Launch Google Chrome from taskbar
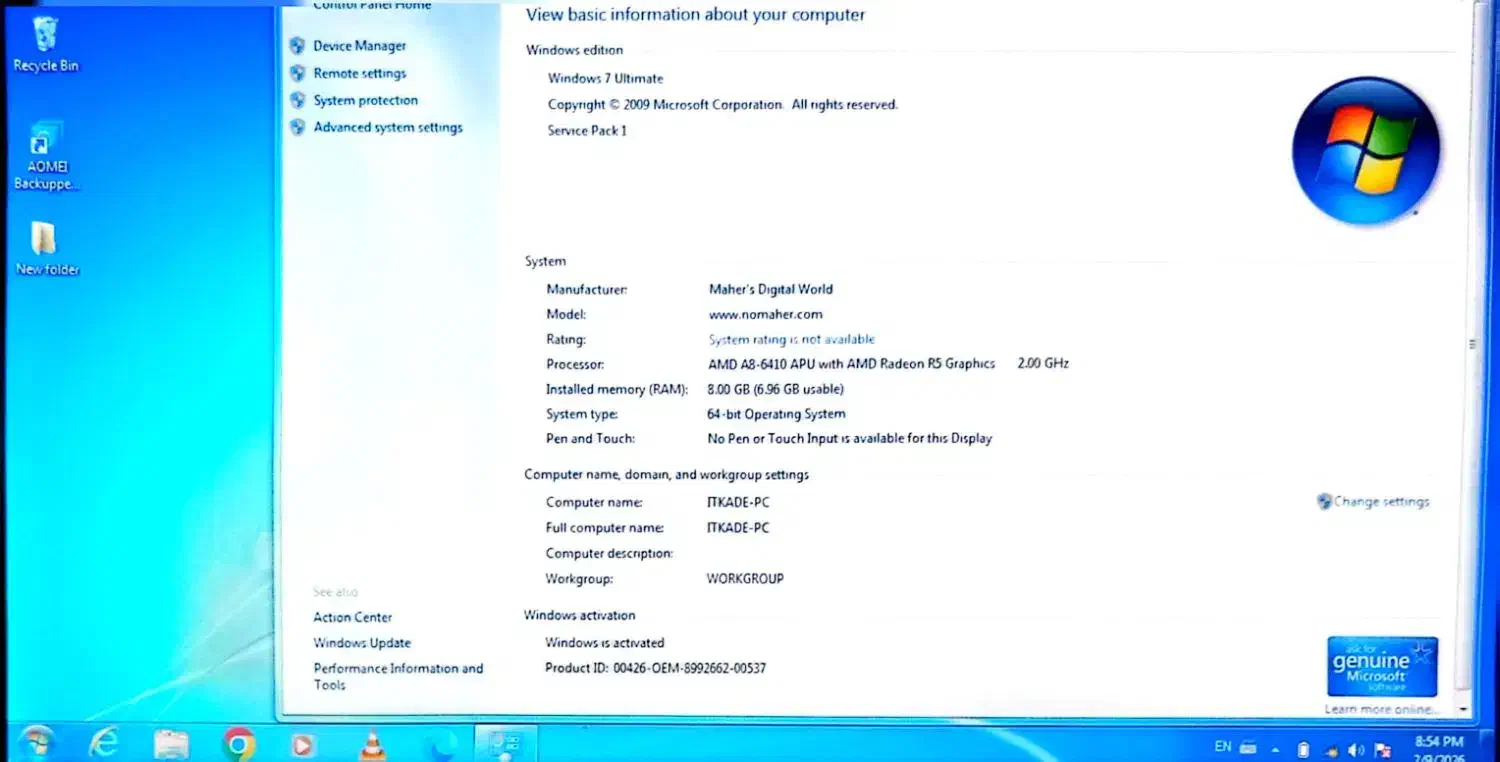1500x762 pixels. point(238,744)
